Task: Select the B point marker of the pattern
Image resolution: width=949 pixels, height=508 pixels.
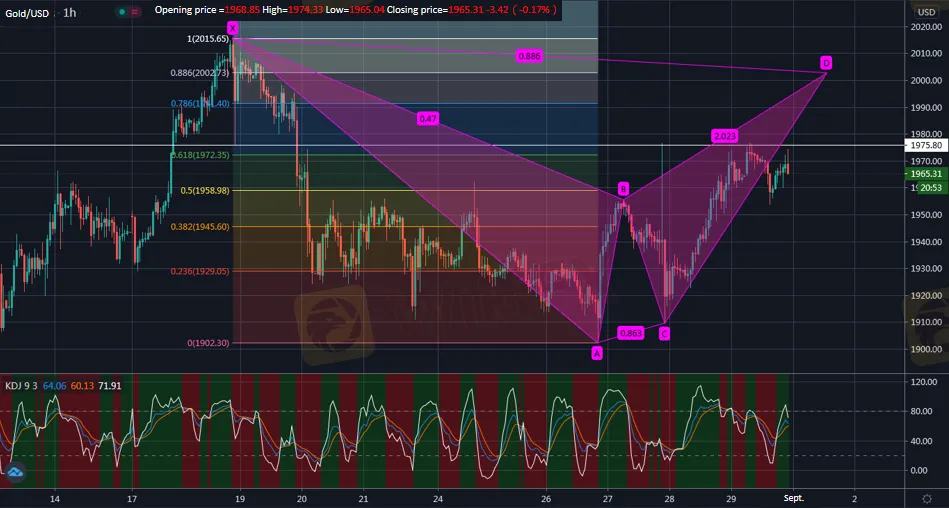Action: 623,190
